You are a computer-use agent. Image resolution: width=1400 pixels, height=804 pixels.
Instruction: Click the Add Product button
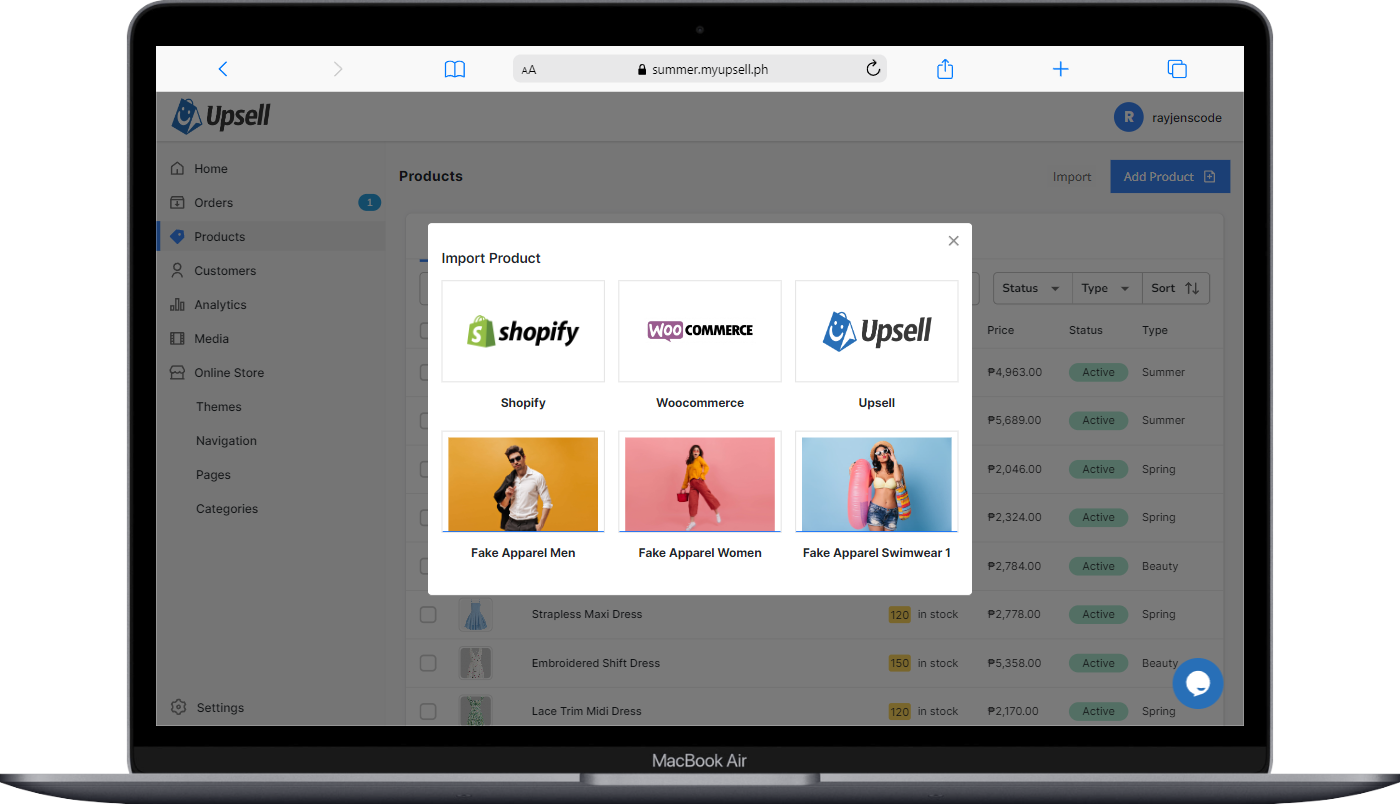(1170, 177)
